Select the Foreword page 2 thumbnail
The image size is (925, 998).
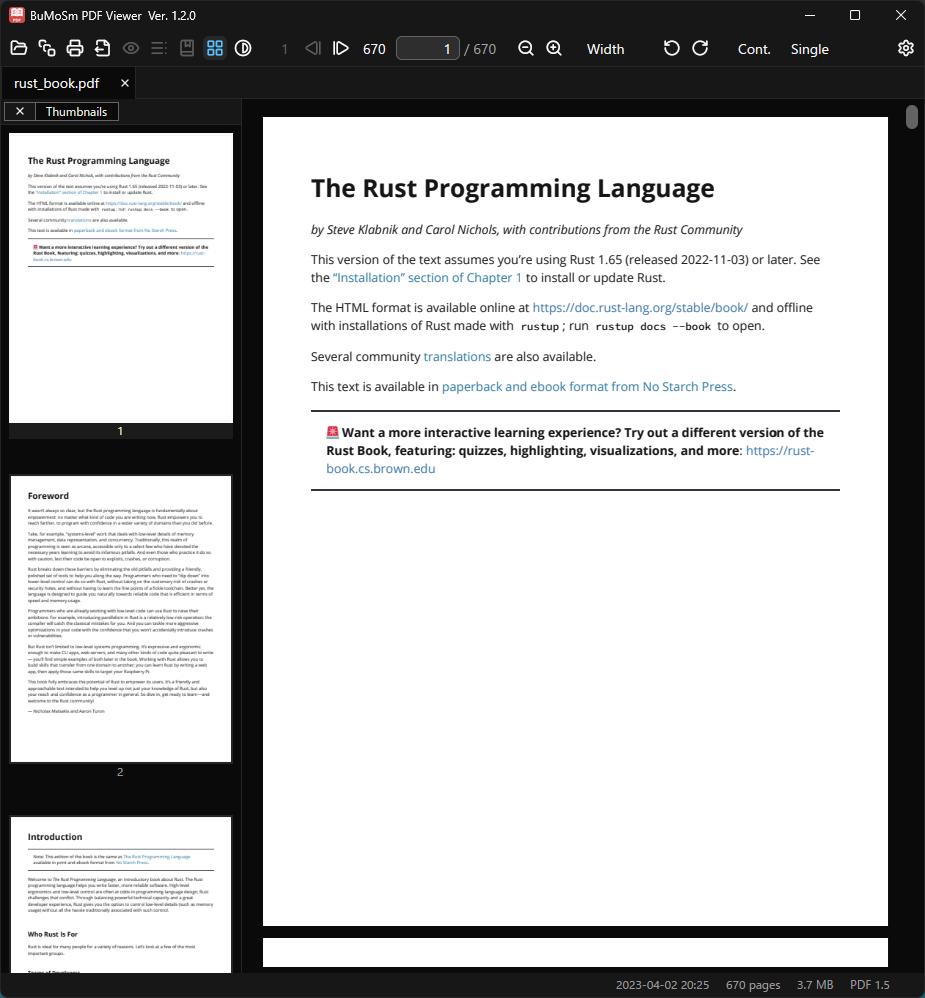121,619
